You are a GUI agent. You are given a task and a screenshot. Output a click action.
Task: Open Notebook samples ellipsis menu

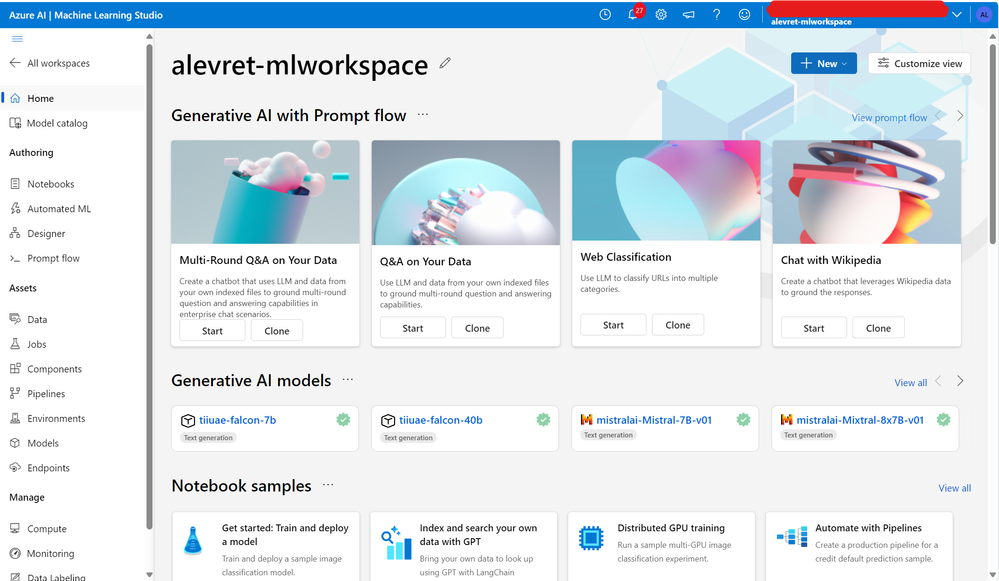click(x=328, y=485)
